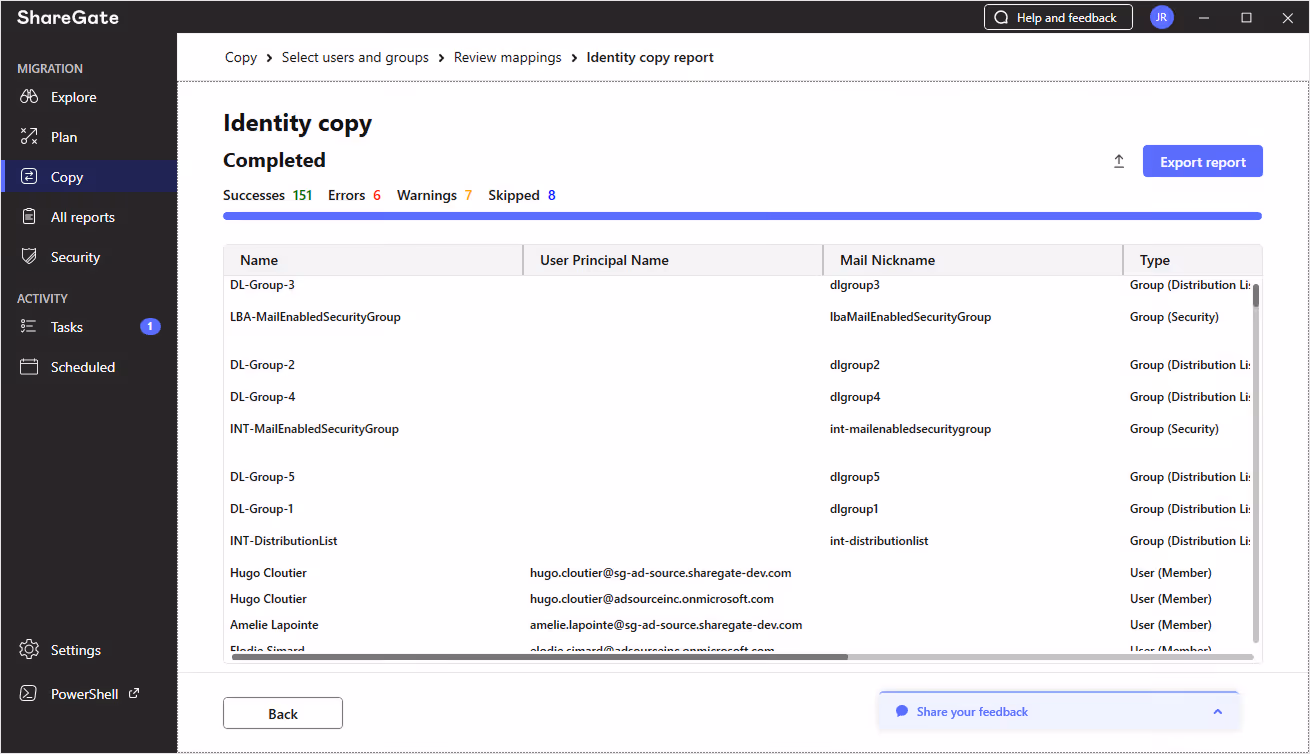The image size is (1310, 754).
Task: Filter by Errors 6
Action: (354, 195)
